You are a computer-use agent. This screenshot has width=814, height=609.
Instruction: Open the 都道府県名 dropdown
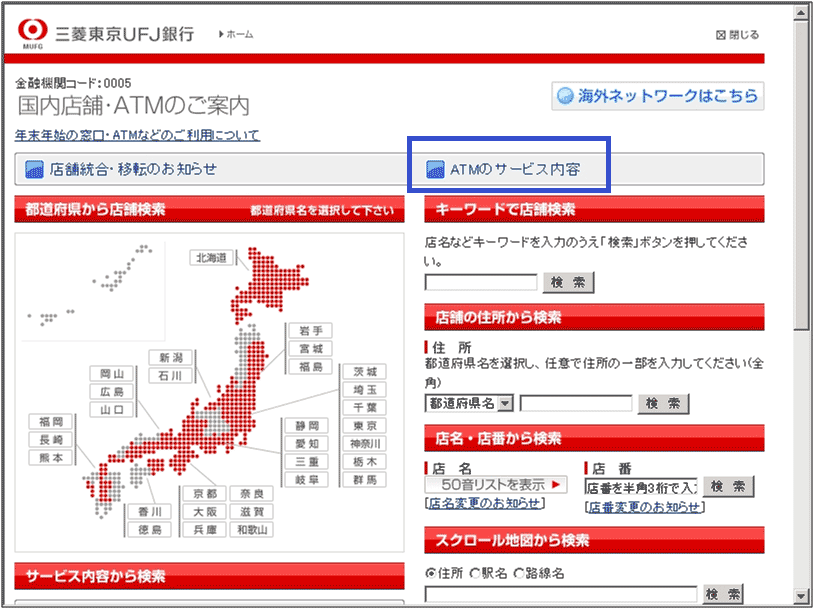click(x=469, y=403)
